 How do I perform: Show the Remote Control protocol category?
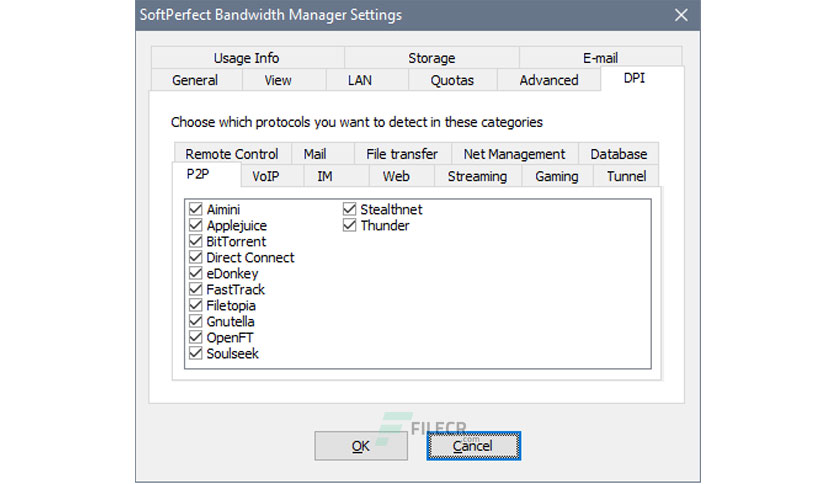(x=232, y=154)
